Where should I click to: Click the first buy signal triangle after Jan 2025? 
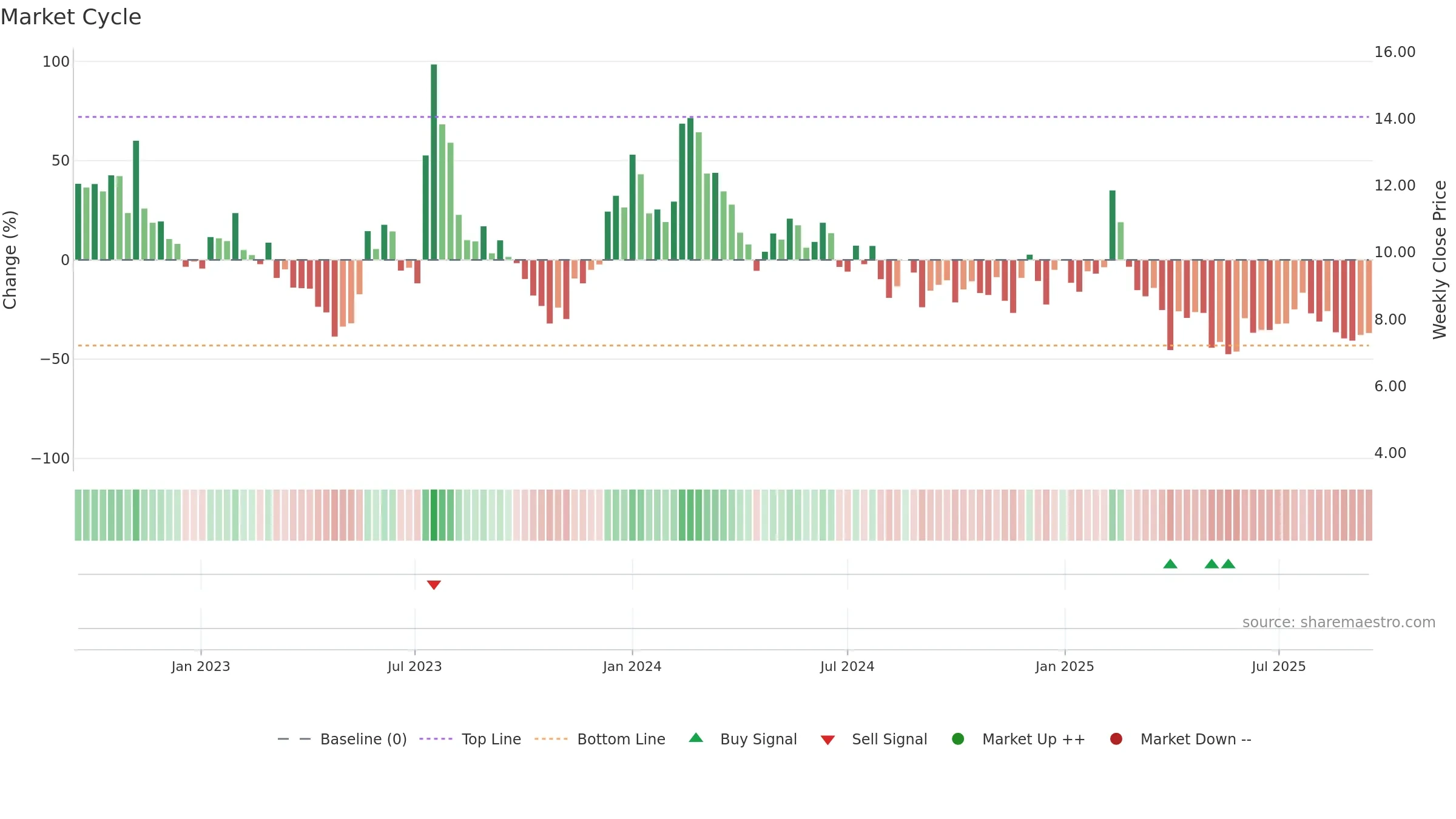pos(1170,564)
